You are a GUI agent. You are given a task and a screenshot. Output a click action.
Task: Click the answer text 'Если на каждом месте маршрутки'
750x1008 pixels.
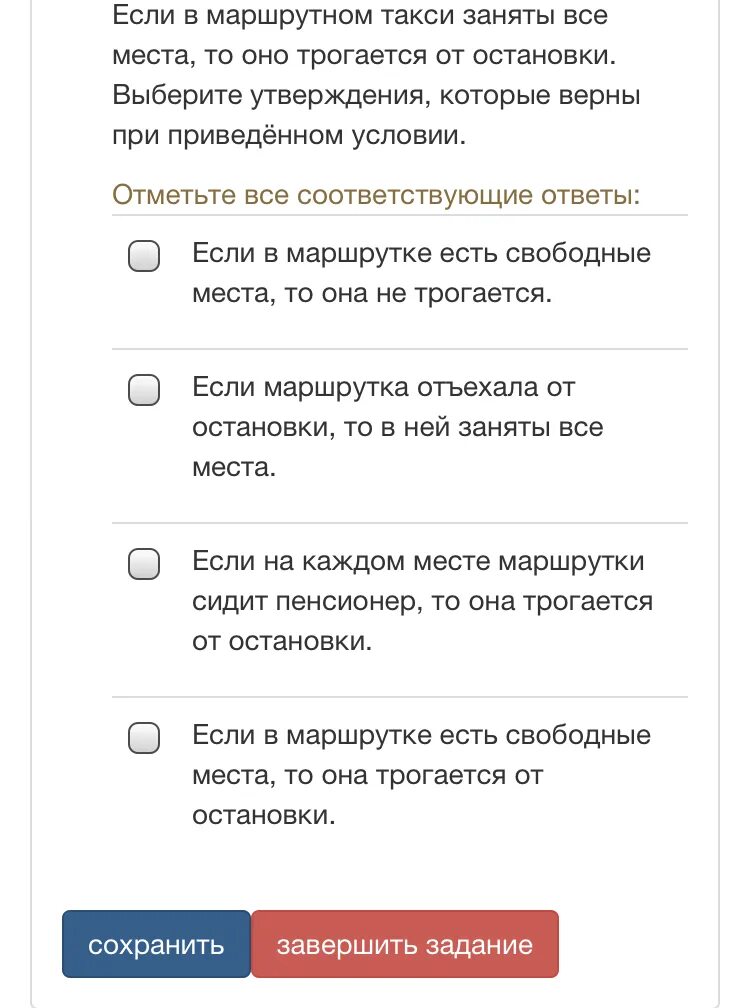(x=418, y=561)
